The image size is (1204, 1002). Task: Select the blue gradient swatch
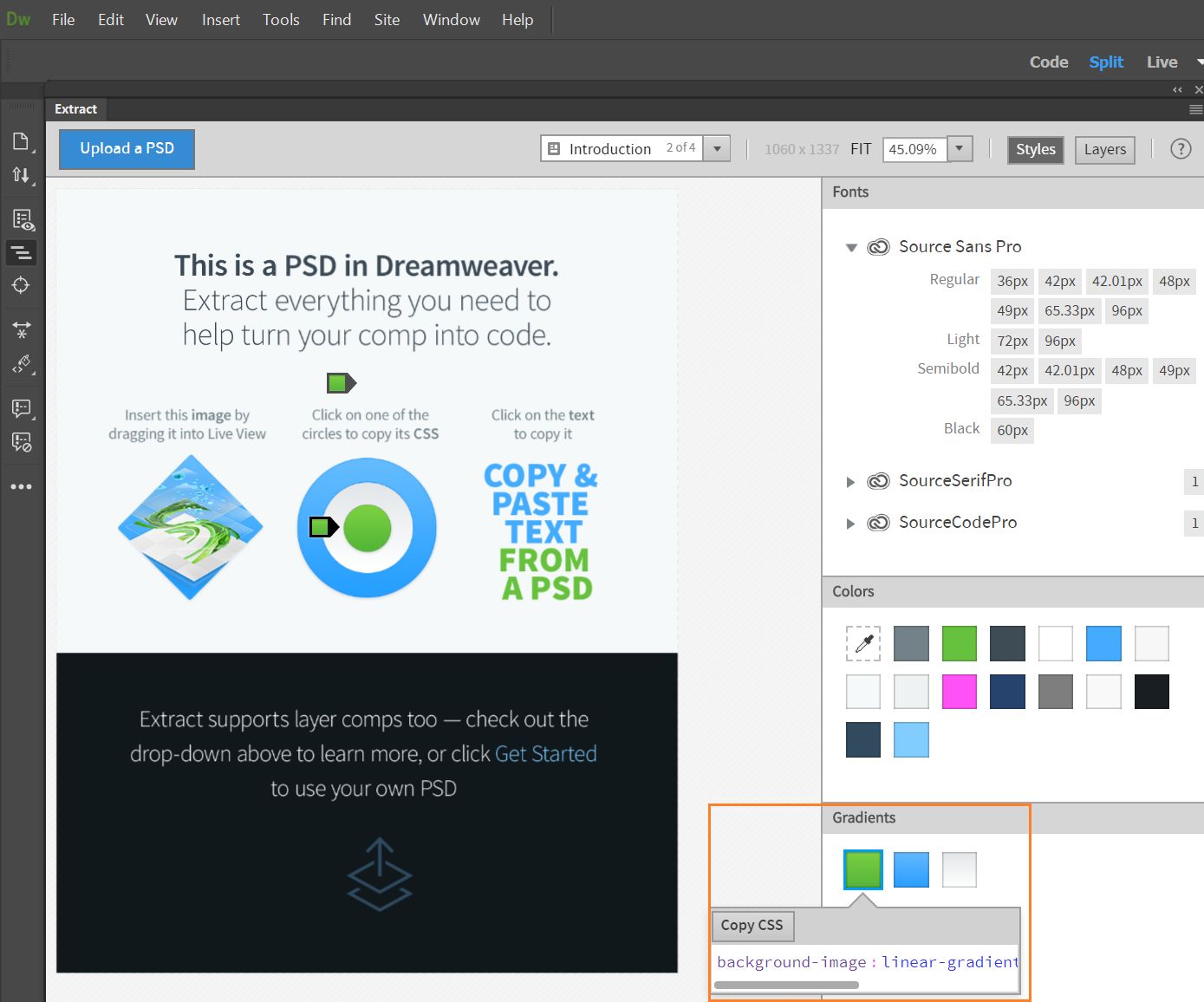tap(911, 869)
